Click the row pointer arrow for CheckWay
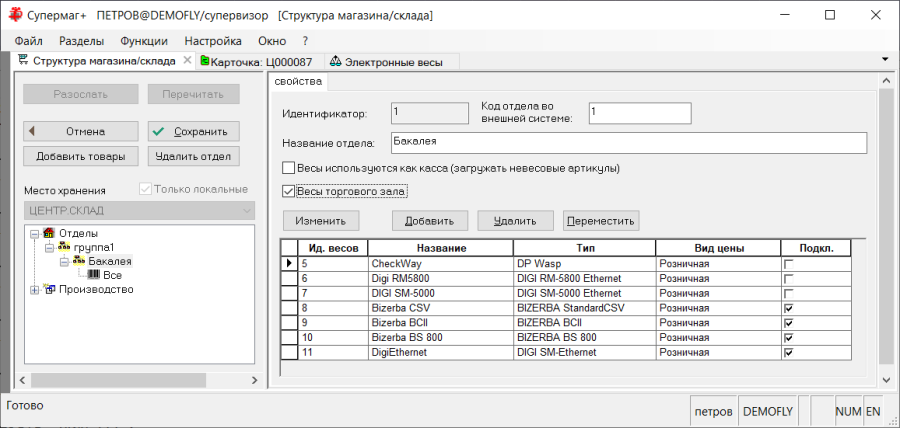The height and width of the screenshot is (428, 900). (289, 263)
